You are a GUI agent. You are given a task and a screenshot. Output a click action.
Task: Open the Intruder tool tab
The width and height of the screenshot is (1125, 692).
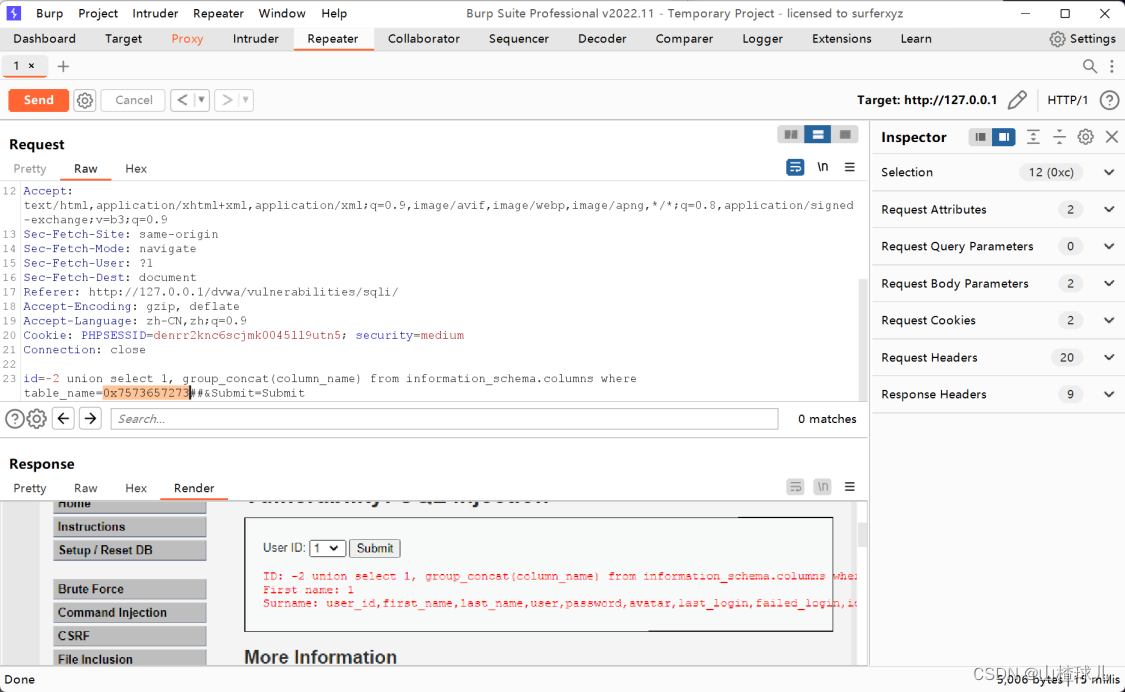255,39
